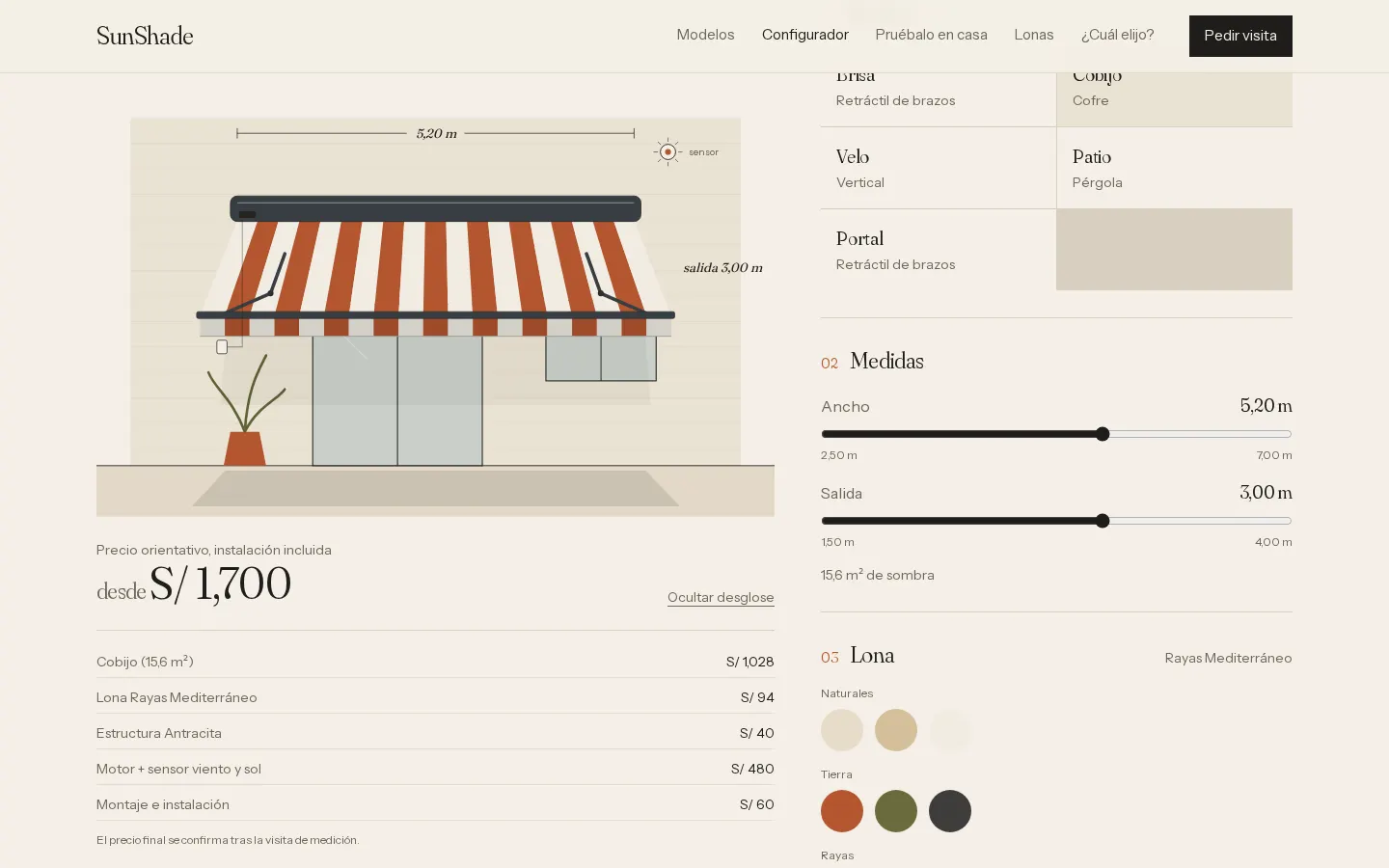Viewport: 1389px width, 868px height.
Task: Pick the light beige Naturales fabric swatch
Action: 842,730
